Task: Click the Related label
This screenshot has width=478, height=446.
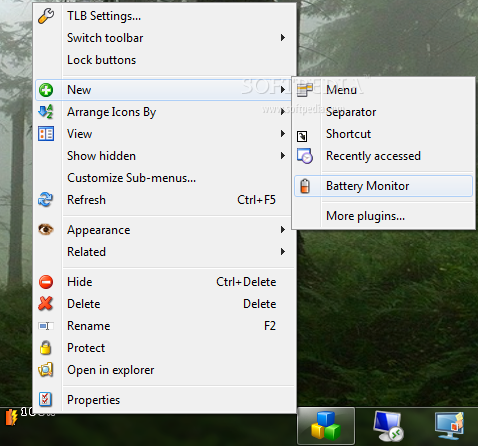Action: tap(86, 252)
